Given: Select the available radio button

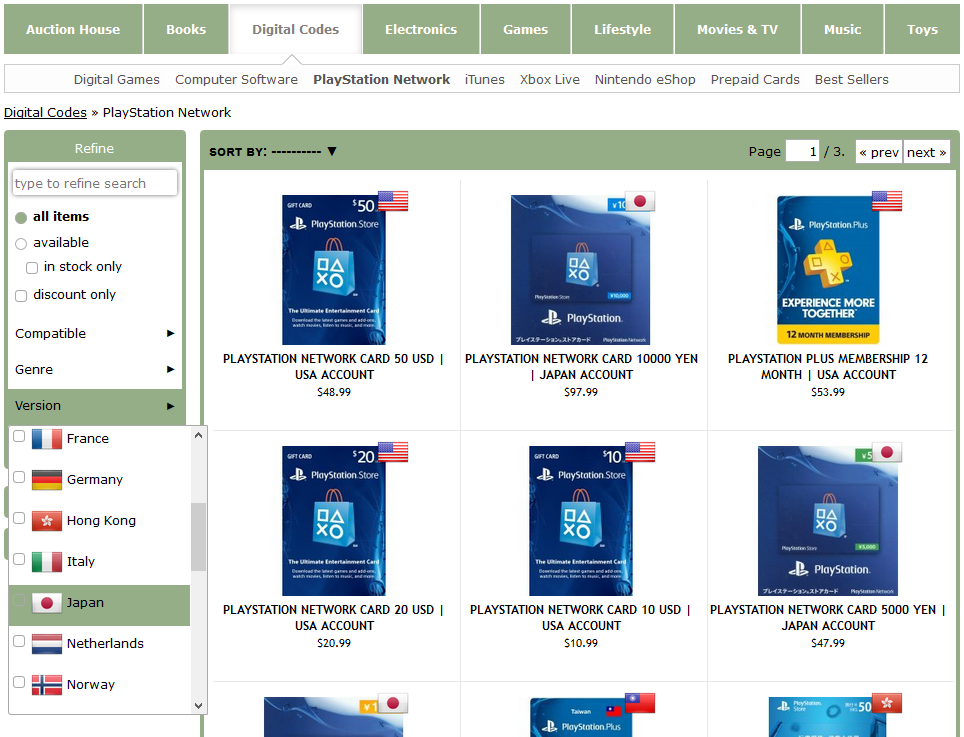Looking at the screenshot, I should pos(21,244).
